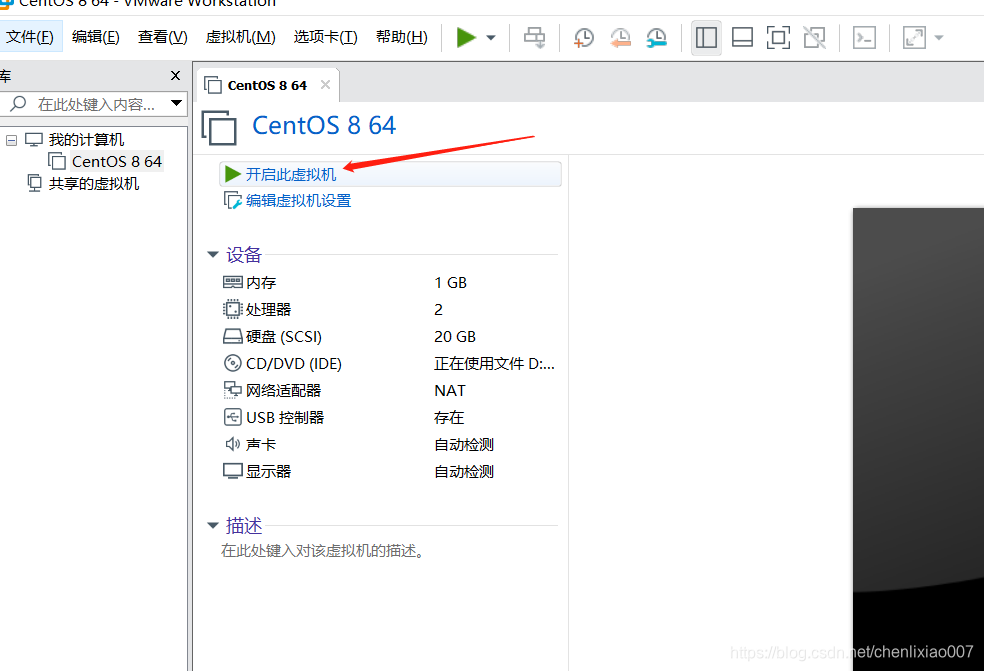Viewport: 984px width, 671px height.
Task: Click the 硬盘 (SCSI) device row
Action: point(389,336)
